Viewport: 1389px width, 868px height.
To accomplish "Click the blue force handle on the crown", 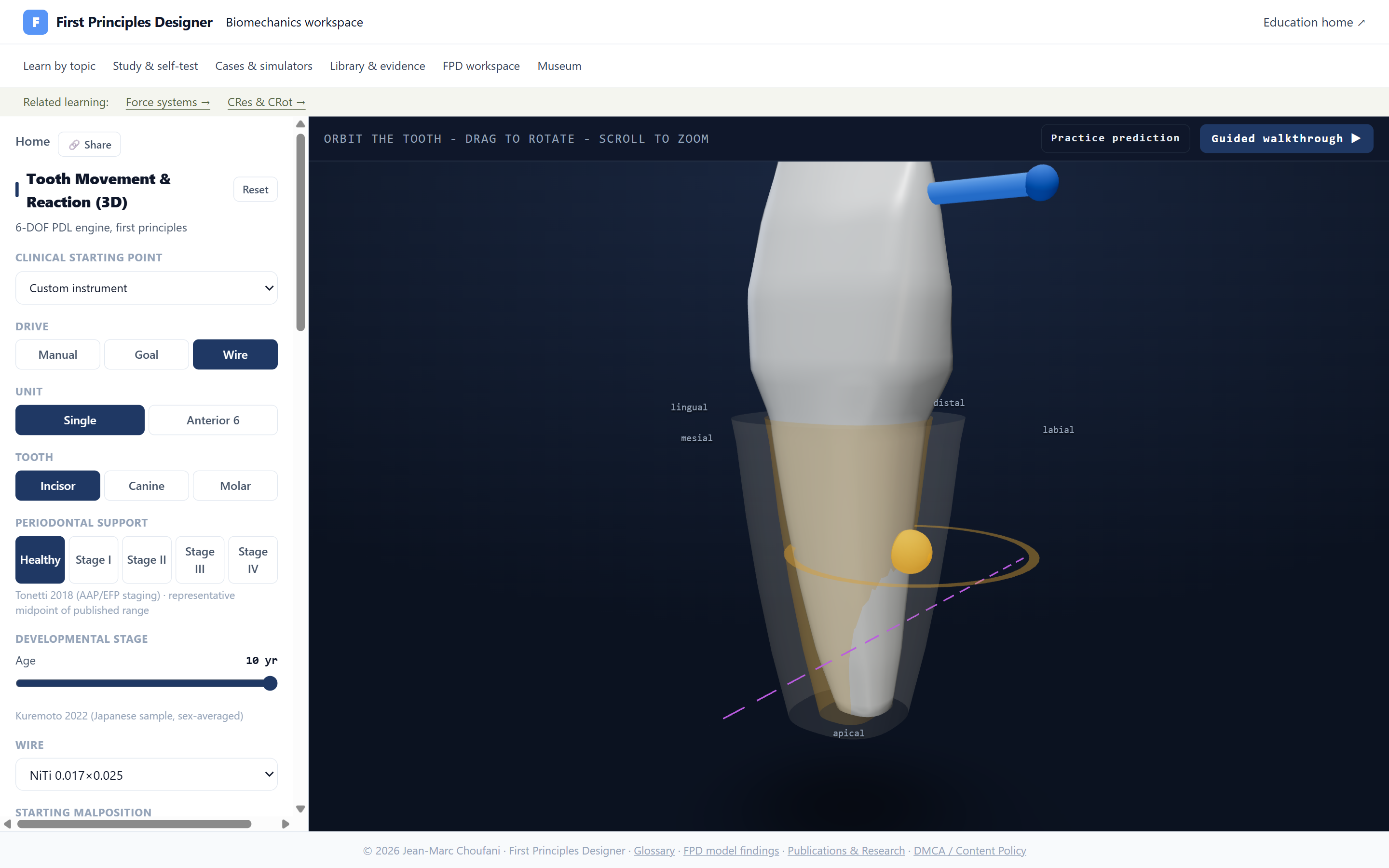I will click(x=1041, y=183).
